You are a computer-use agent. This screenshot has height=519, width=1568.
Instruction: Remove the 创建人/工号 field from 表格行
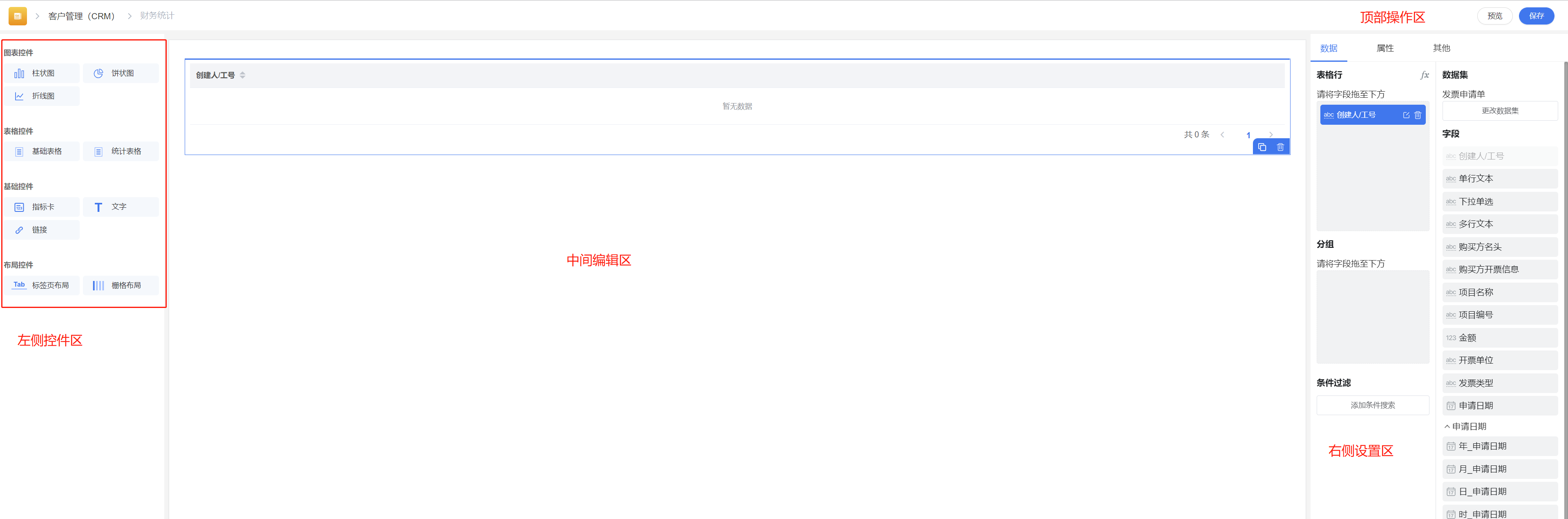(x=1418, y=115)
